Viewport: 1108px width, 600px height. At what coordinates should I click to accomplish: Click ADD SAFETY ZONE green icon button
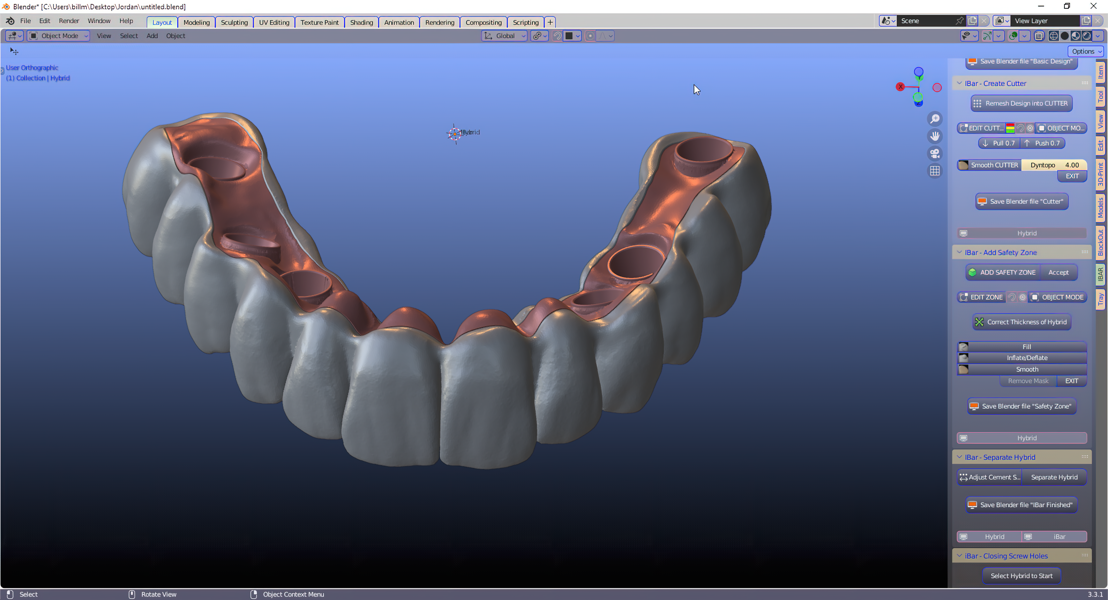pos(1002,272)
